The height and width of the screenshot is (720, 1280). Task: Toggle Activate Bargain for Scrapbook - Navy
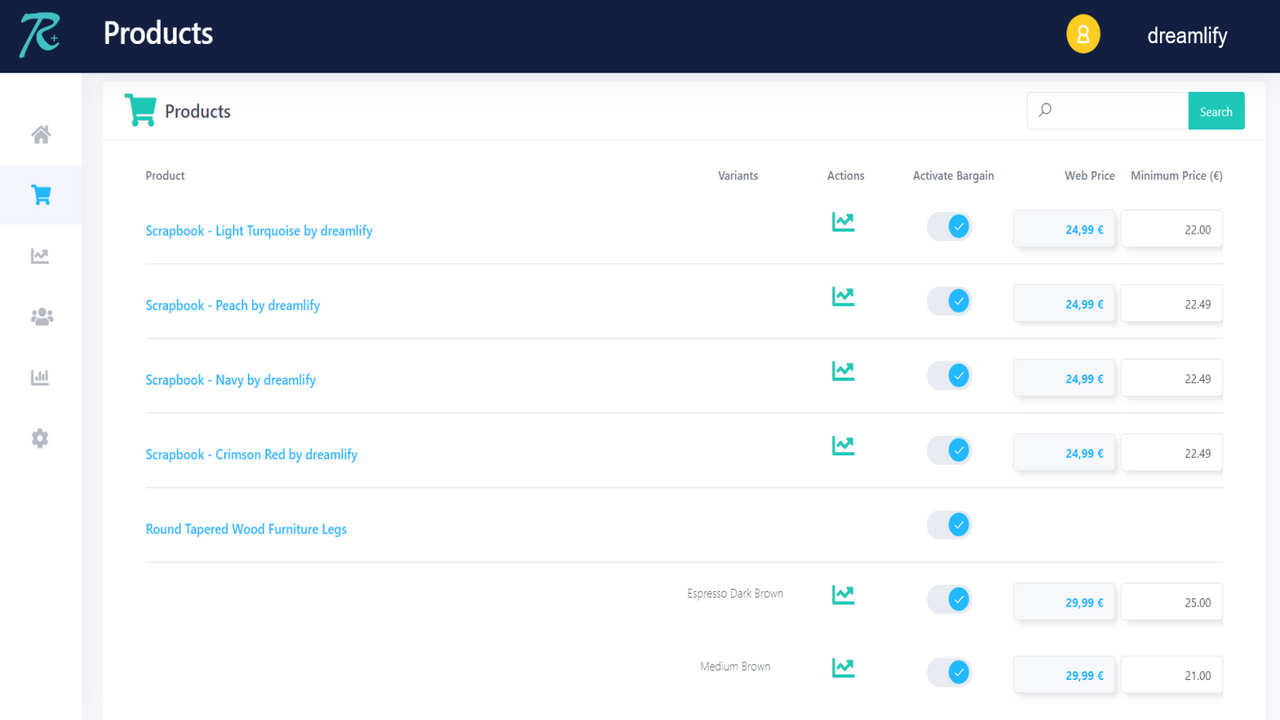[x=948, y=375]
